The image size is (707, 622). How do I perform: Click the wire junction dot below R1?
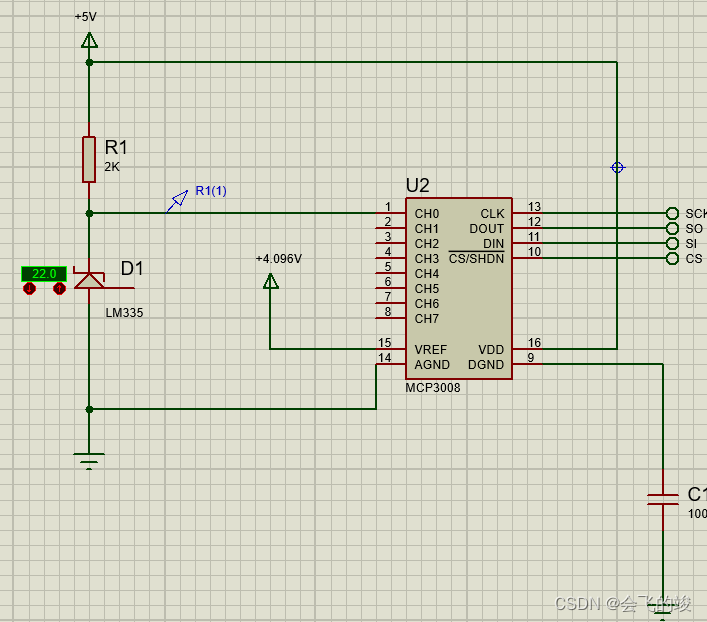click(x=89, y=213)
